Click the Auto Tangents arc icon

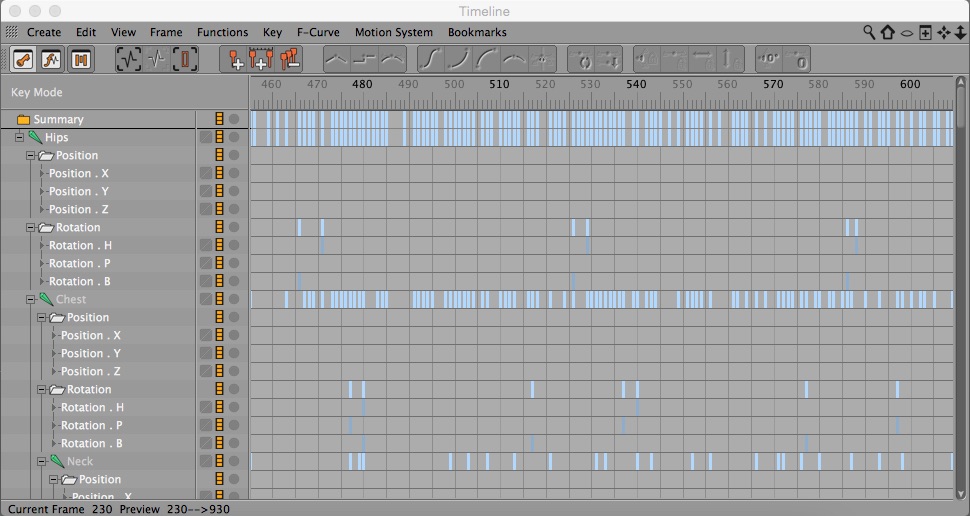[514, 59]
